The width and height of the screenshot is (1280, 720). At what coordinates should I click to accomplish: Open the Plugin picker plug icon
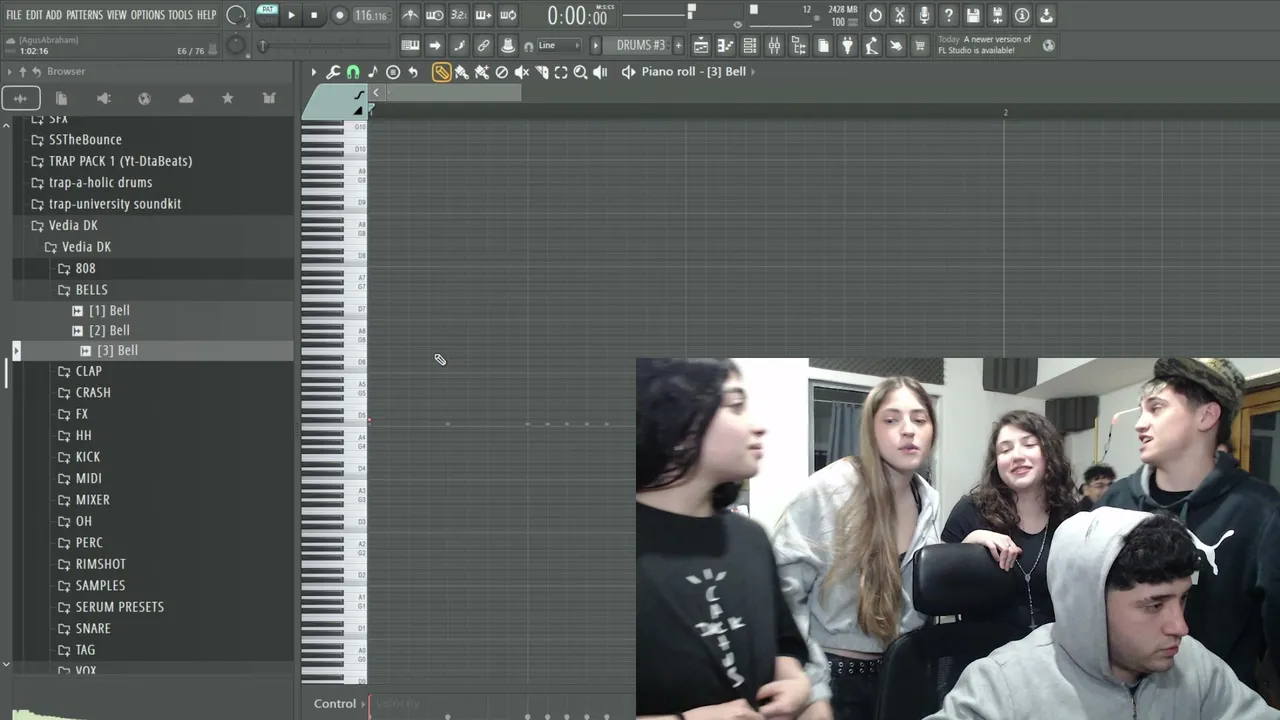click(x=847, y=45)
